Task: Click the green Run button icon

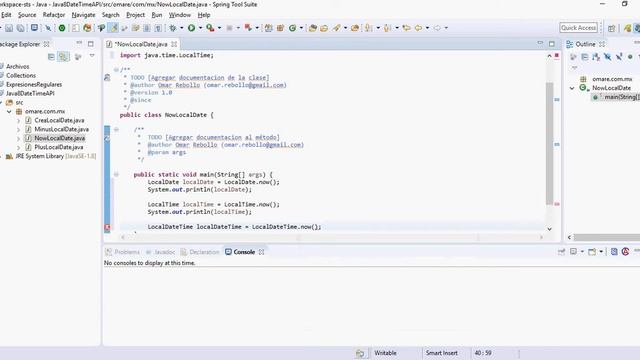Action: 191,28
